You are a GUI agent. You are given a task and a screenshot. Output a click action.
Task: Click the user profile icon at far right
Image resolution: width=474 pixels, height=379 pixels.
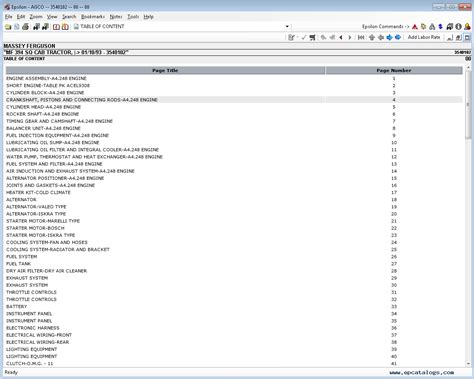pyautogui.click(x=467, y=27)
